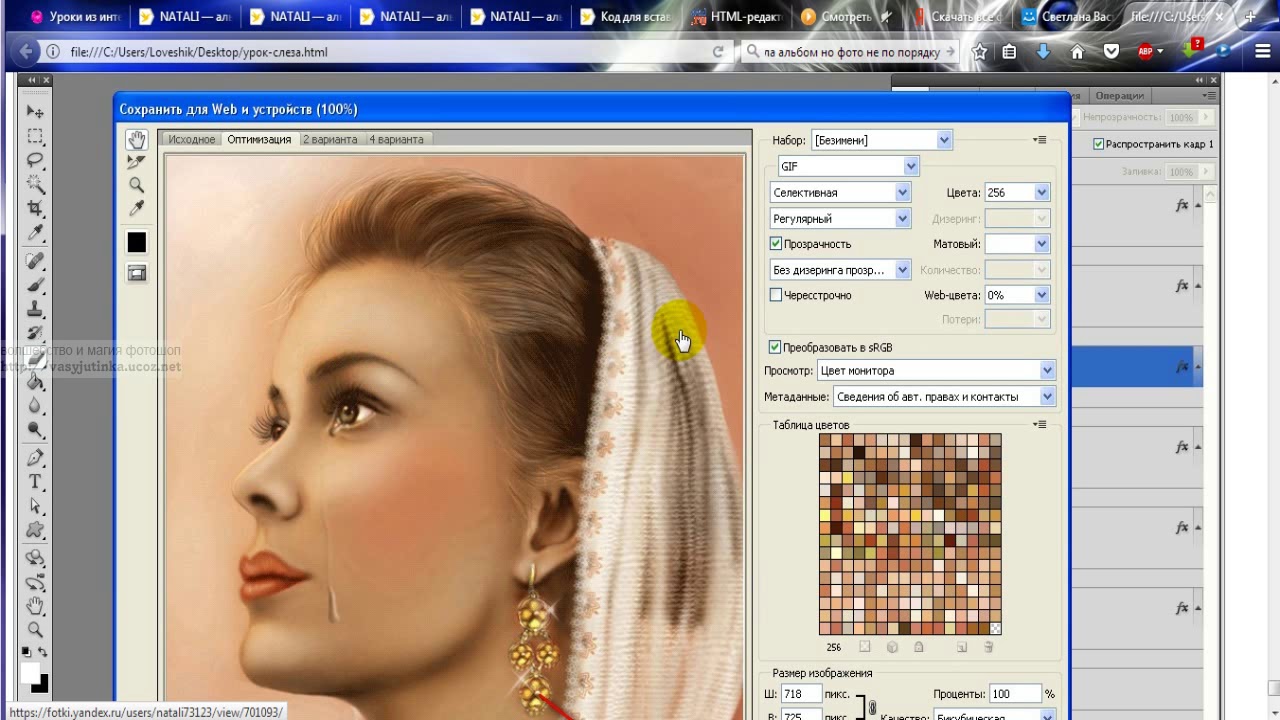Select the dialog's Slice Select tool
The image size is (1280, 720).
point(137,162)
